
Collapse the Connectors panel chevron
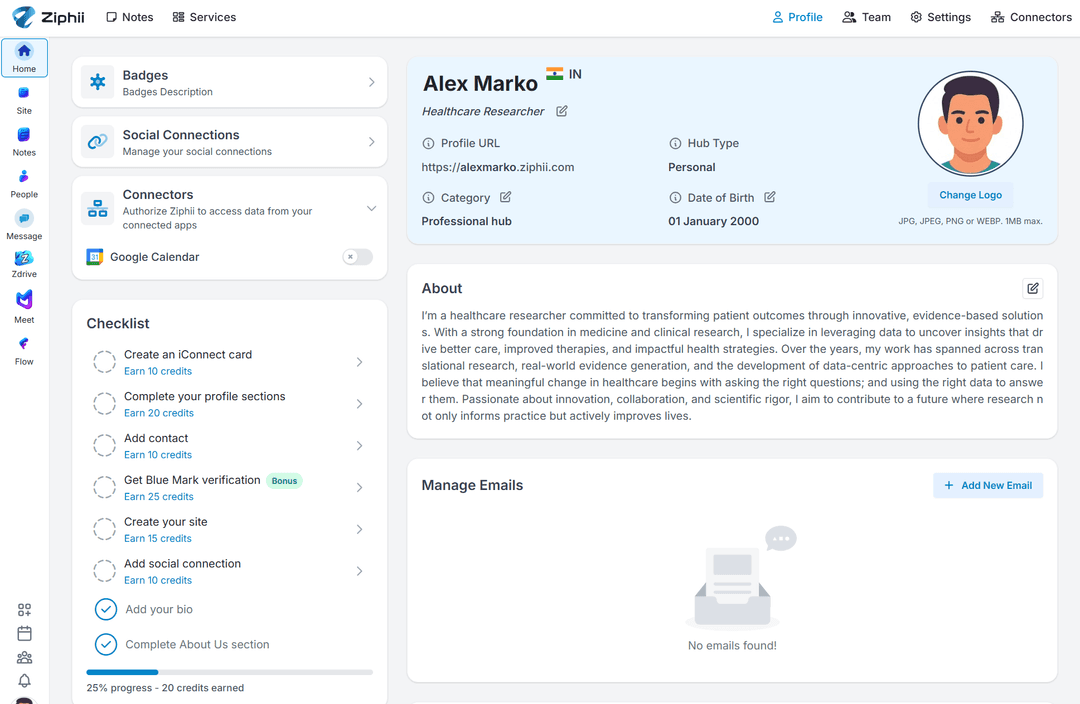tap(371, 209)
